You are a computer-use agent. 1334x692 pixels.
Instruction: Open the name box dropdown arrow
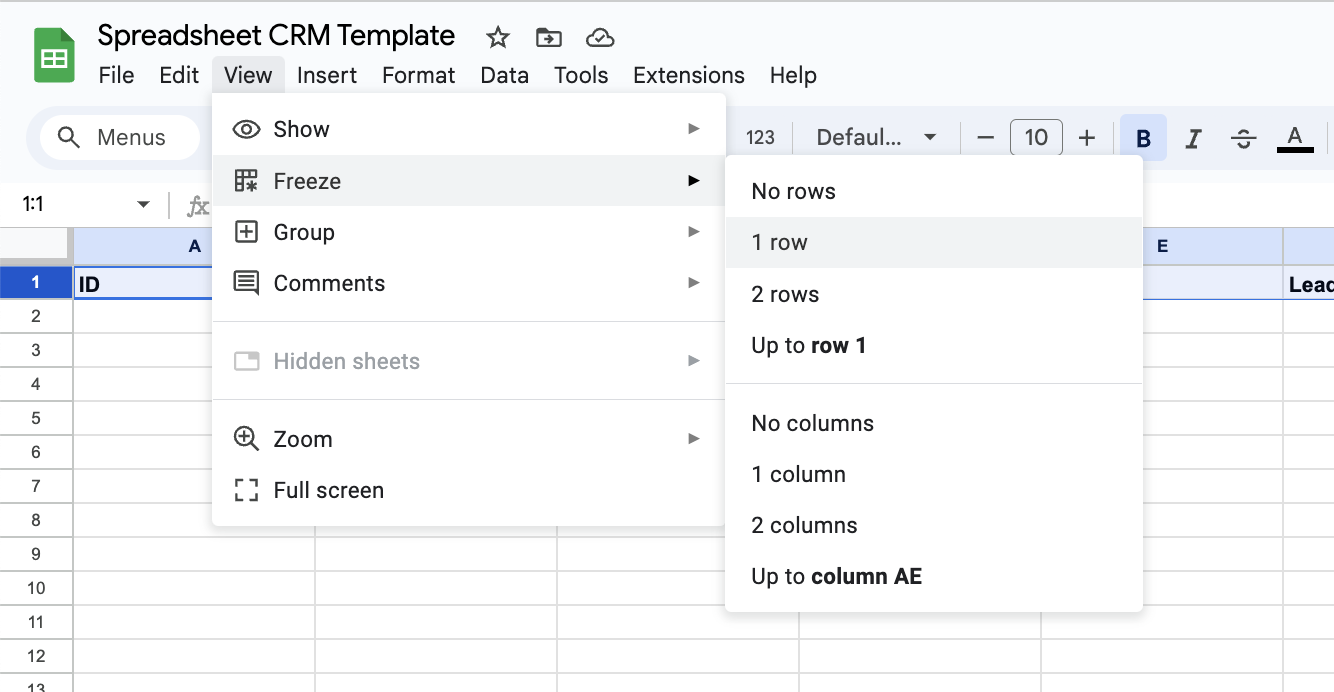coord(143,205)
